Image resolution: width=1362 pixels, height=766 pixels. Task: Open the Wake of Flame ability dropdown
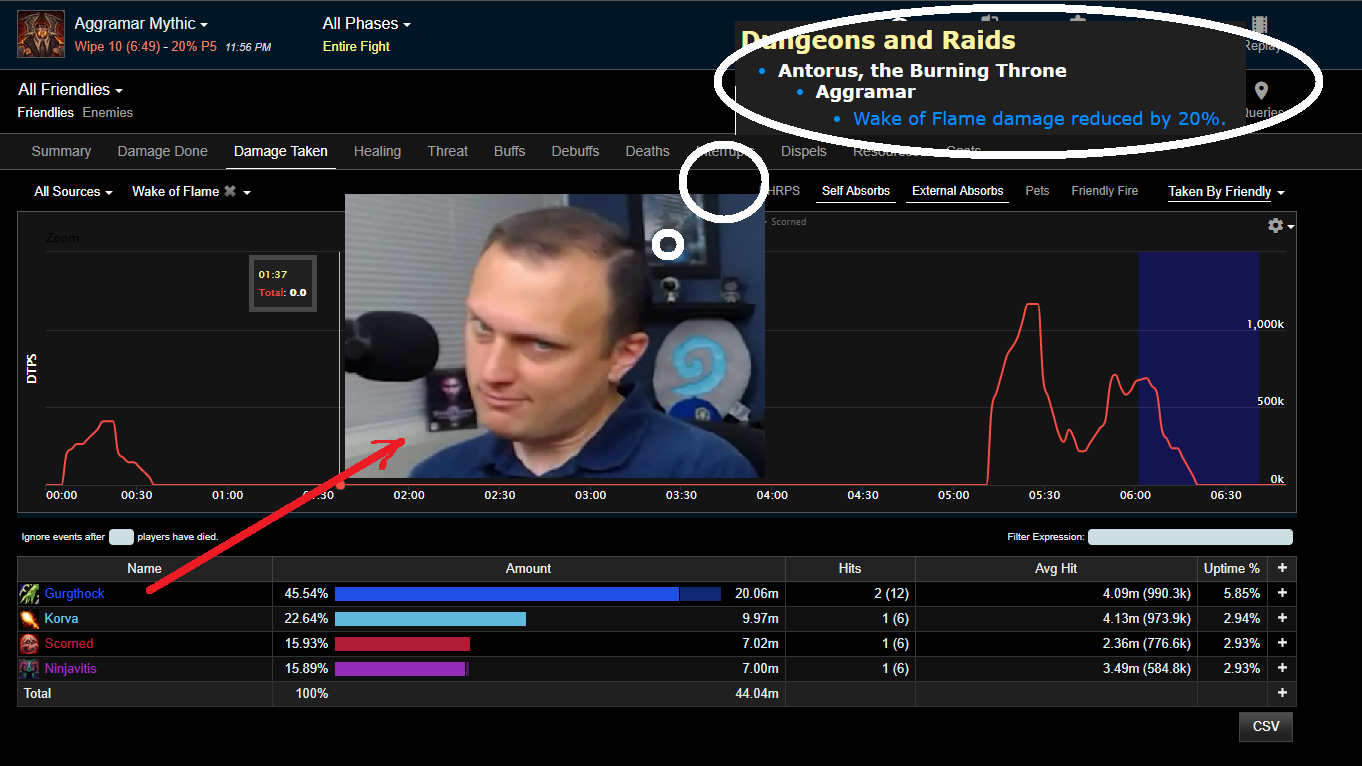click(x=190, y=191)
